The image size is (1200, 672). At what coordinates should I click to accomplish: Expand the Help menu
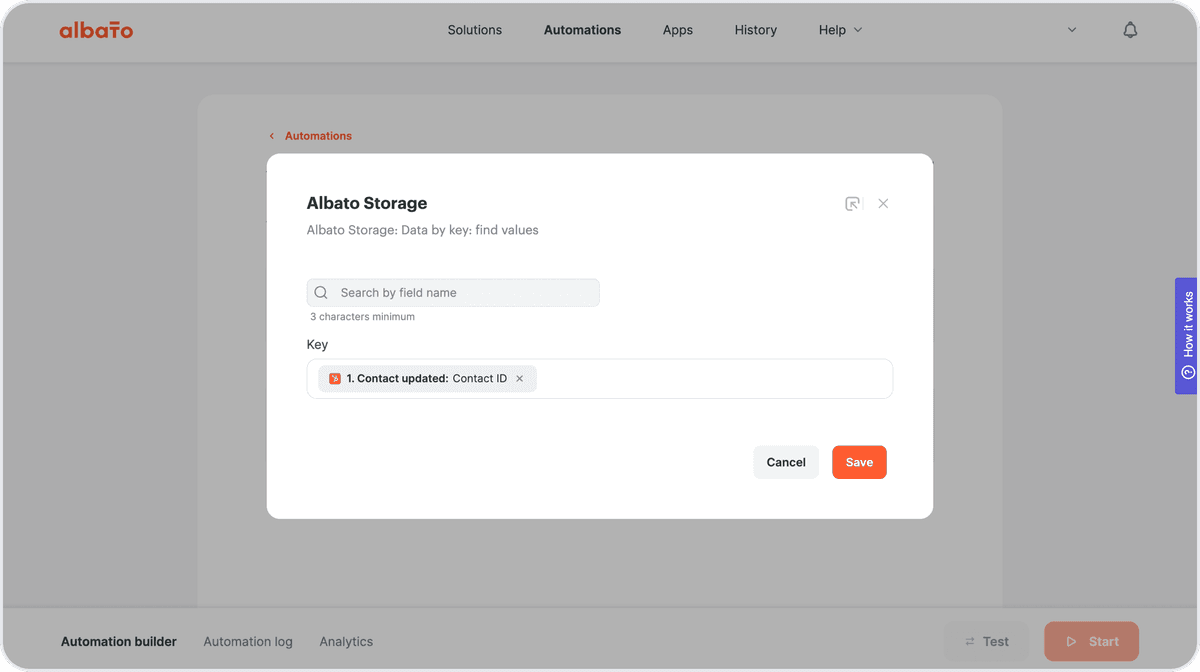[840, 30]
